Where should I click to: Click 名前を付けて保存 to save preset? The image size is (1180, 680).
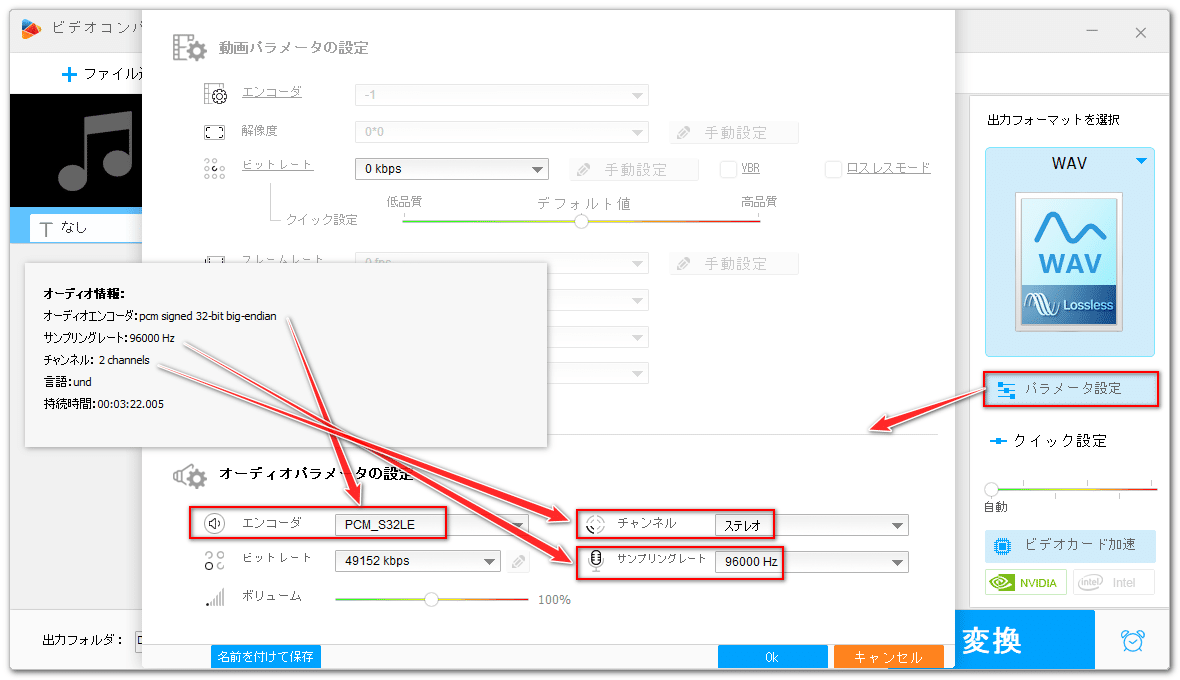point(265,657)
